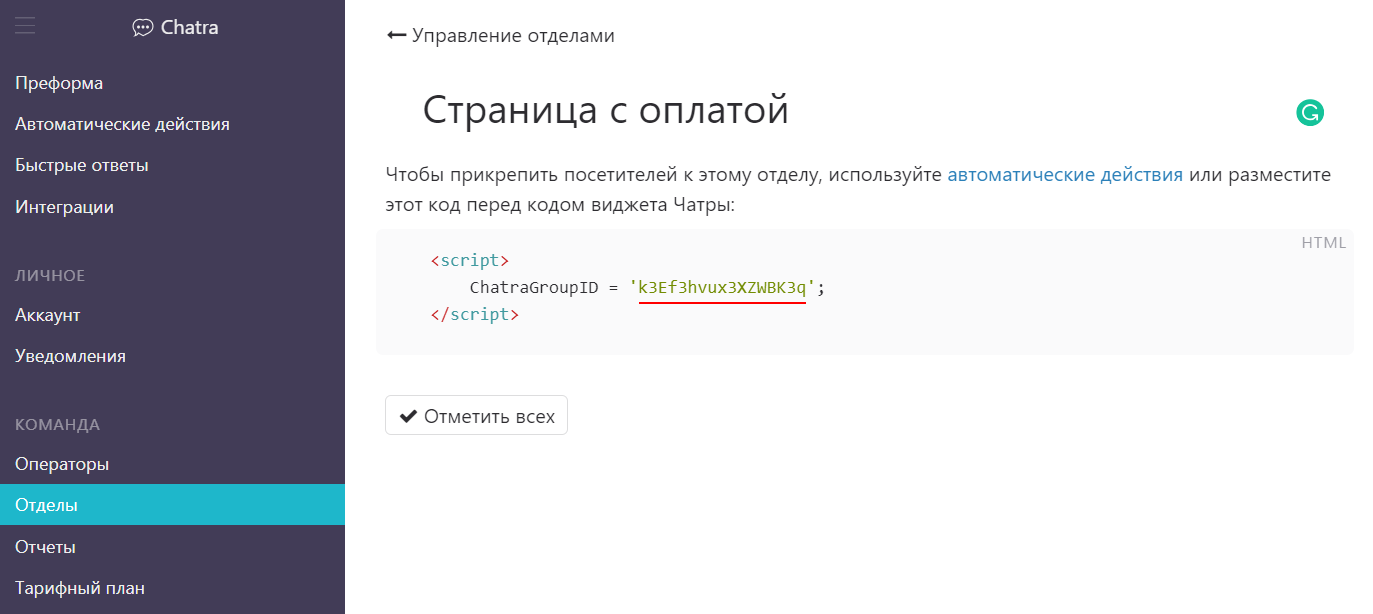Click the hamburger menu icon
This screenshot has width=1373, height=614.
[x=25, y=26]
